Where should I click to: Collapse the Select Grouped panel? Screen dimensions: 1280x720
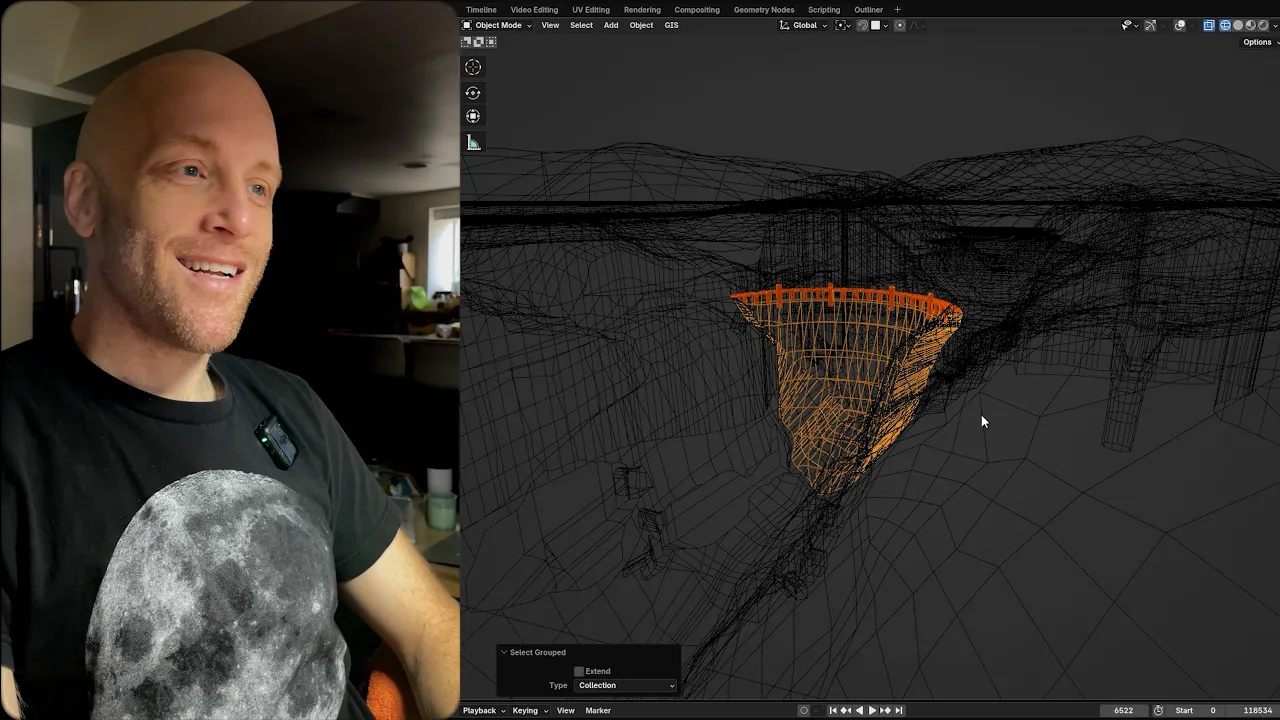(504, 652)
